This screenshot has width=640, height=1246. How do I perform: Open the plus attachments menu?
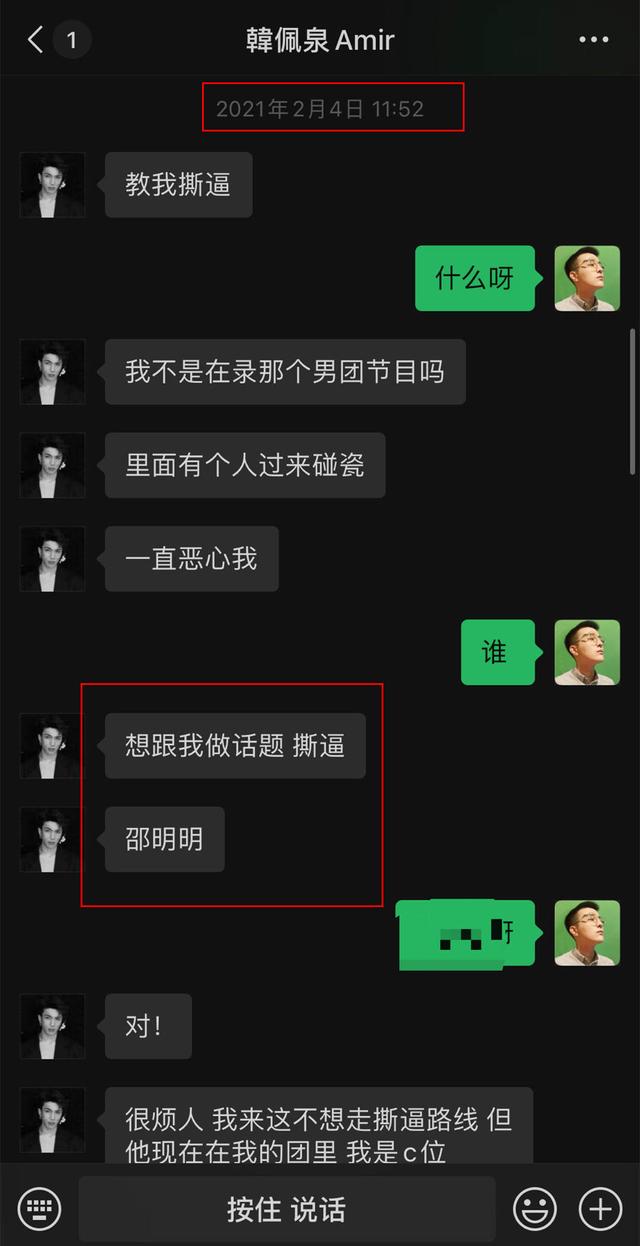click(x=600, y=1209)
